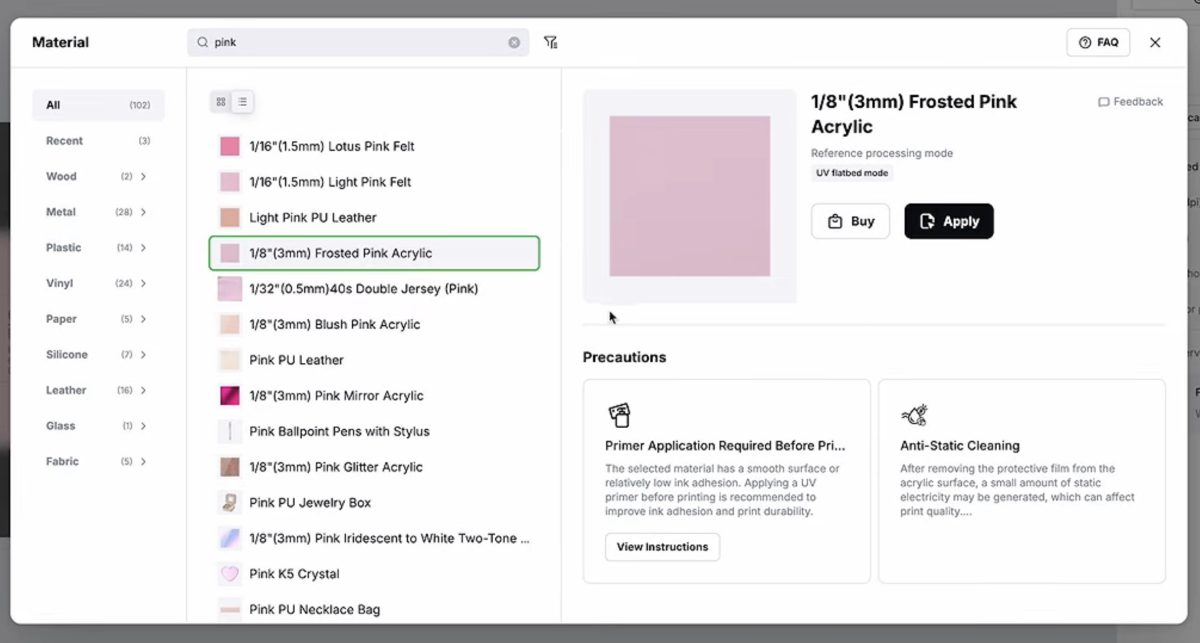Viewport: 1200px width, 643px height.
Task: Expand the Wood category
Action: point(143,176)
